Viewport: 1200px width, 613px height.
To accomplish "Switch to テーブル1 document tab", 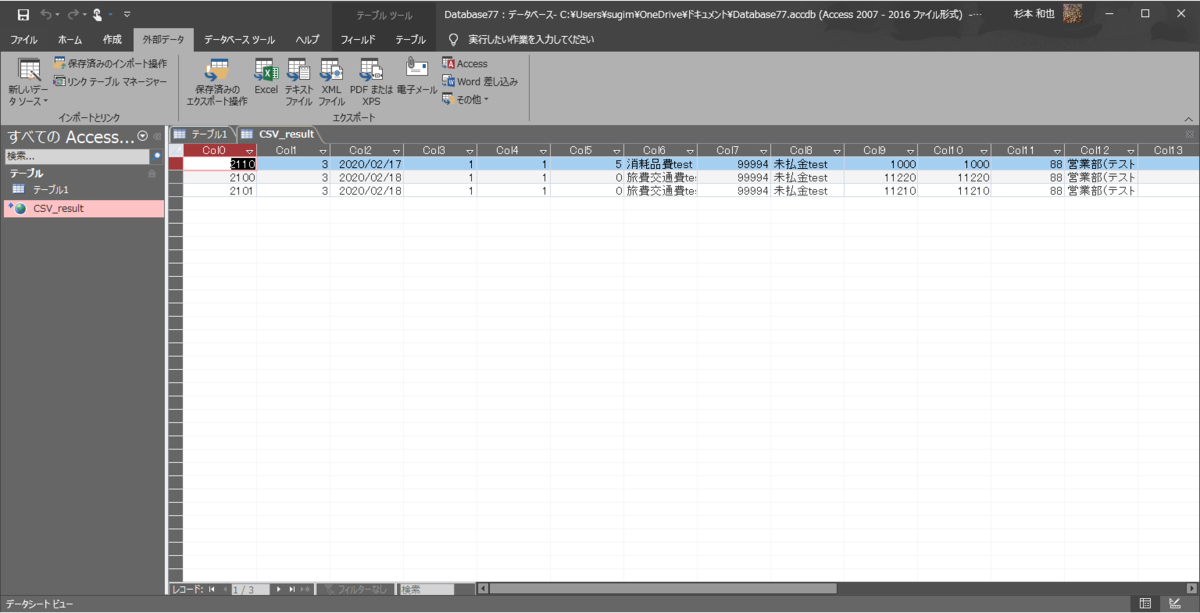I will click(203, 134).
